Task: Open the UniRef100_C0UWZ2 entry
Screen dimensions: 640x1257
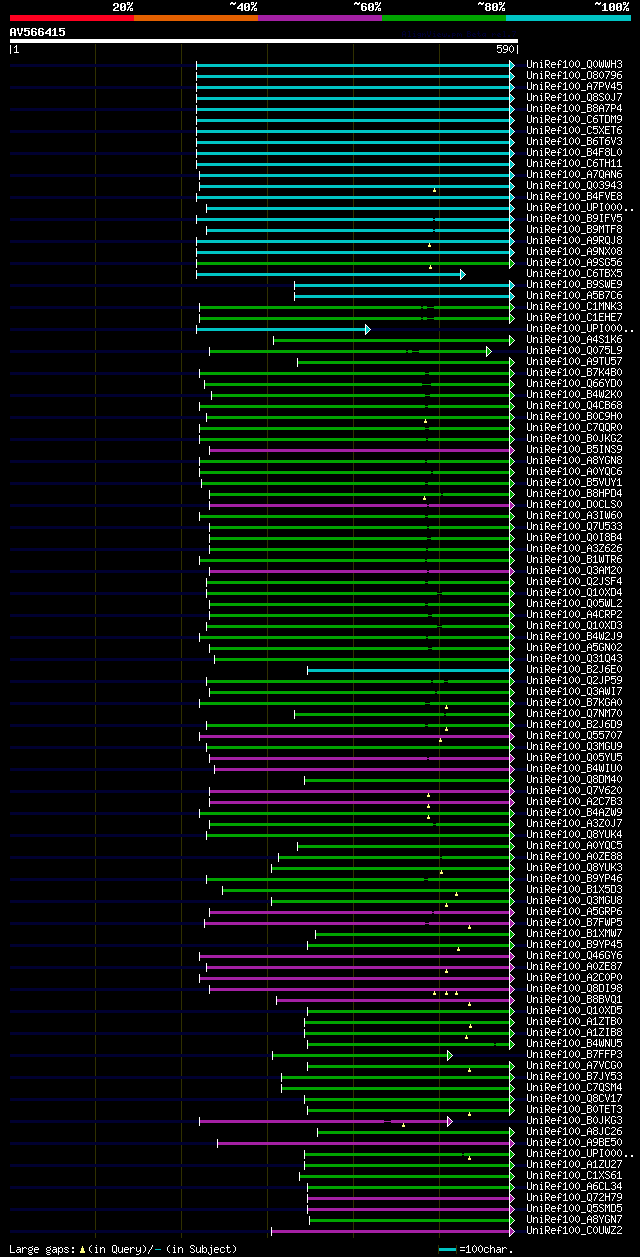Action: [574, 1230]
